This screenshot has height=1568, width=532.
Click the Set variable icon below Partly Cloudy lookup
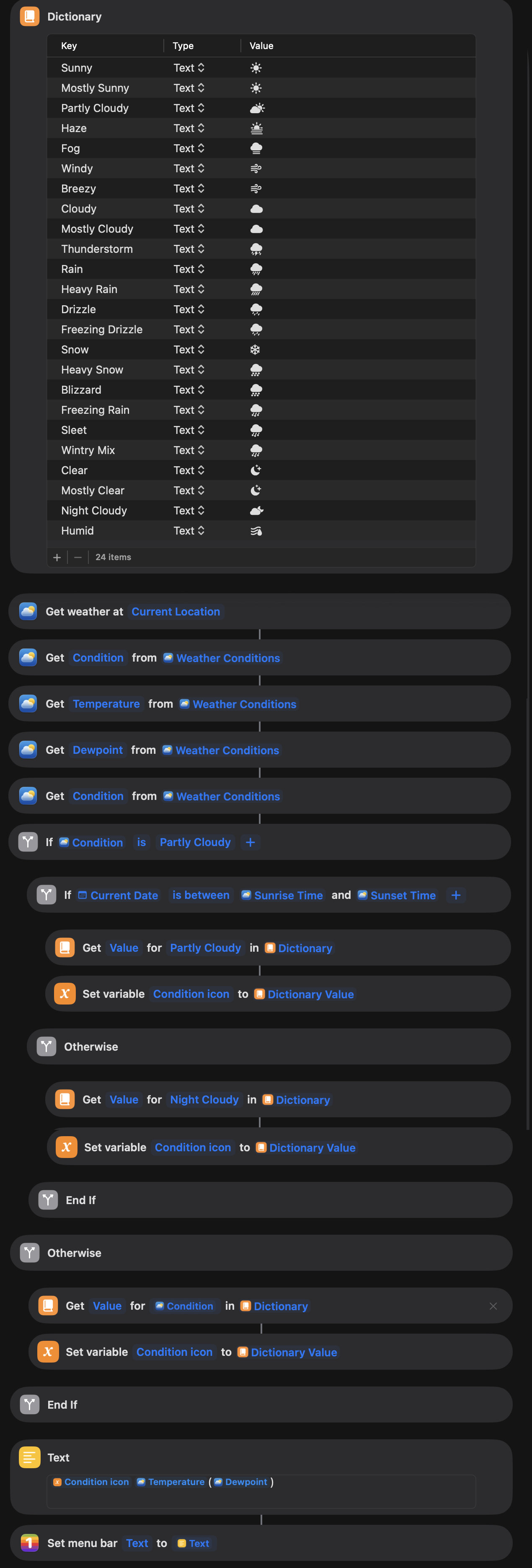pyautogui.click(x=65, y=993)
